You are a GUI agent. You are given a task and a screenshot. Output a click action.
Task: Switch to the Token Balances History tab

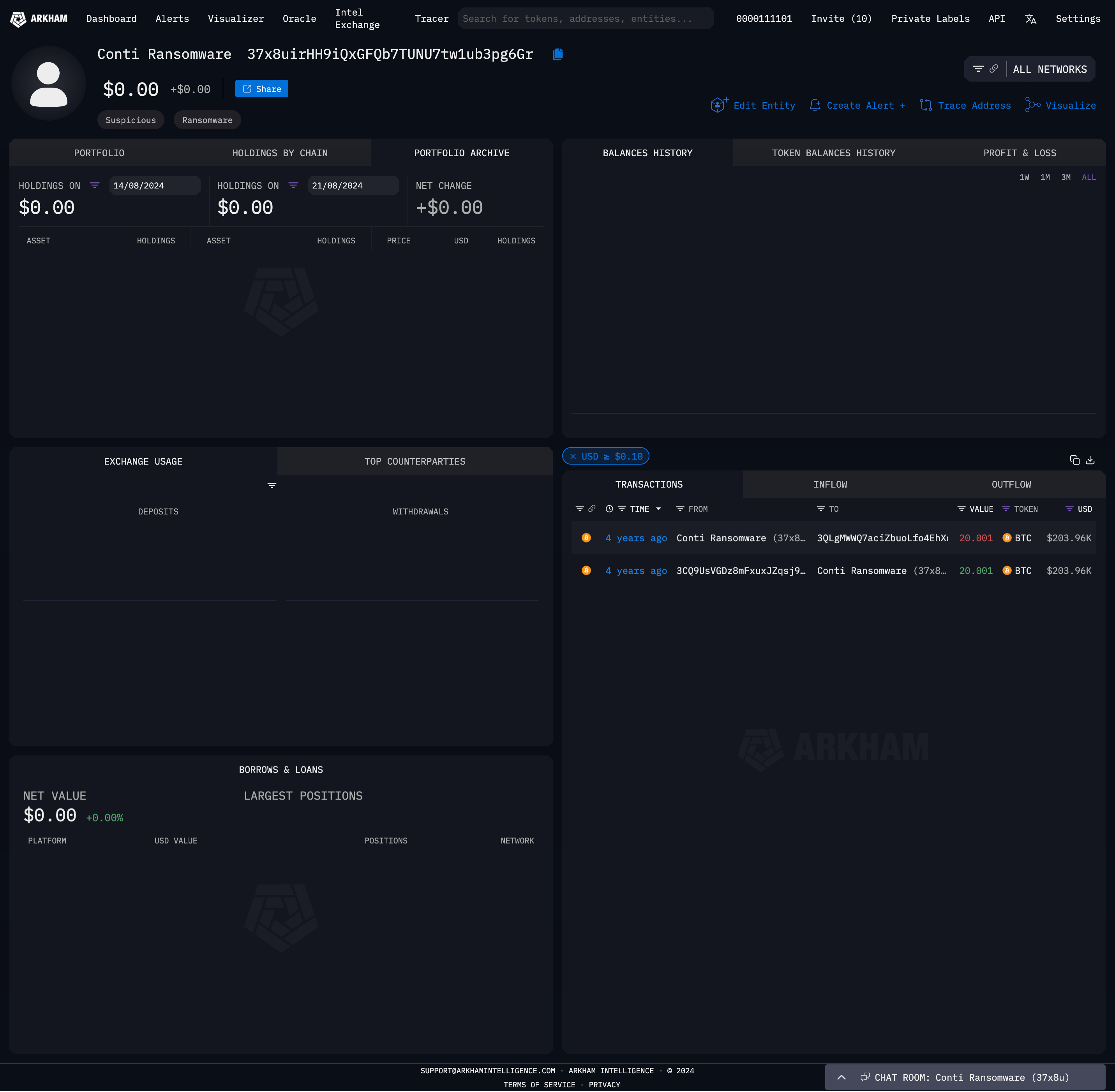coord(833,153)
